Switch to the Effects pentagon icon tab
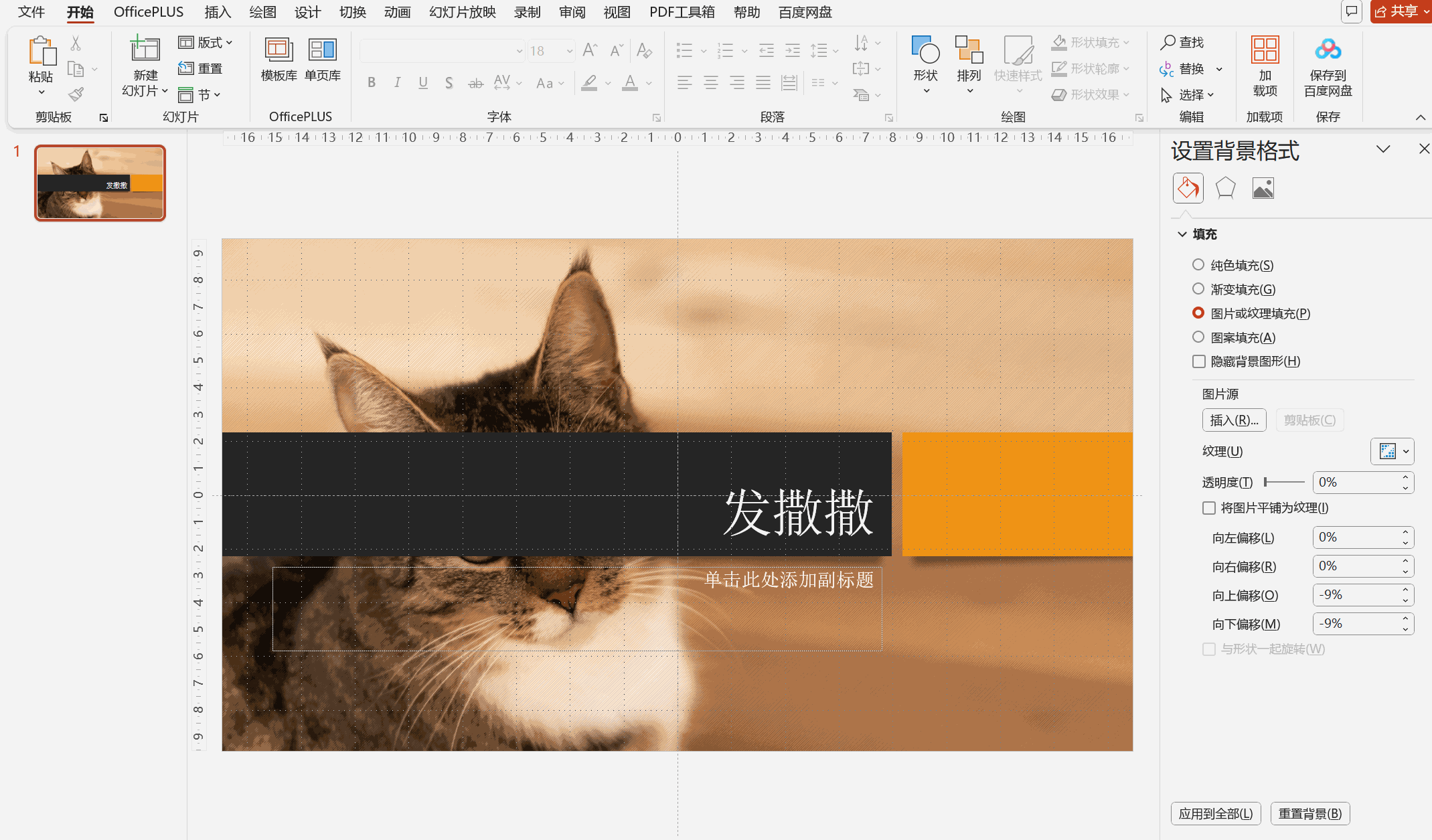Image resolution: width=1432 pixels, height=840 pixels. tap(1225, 188)
